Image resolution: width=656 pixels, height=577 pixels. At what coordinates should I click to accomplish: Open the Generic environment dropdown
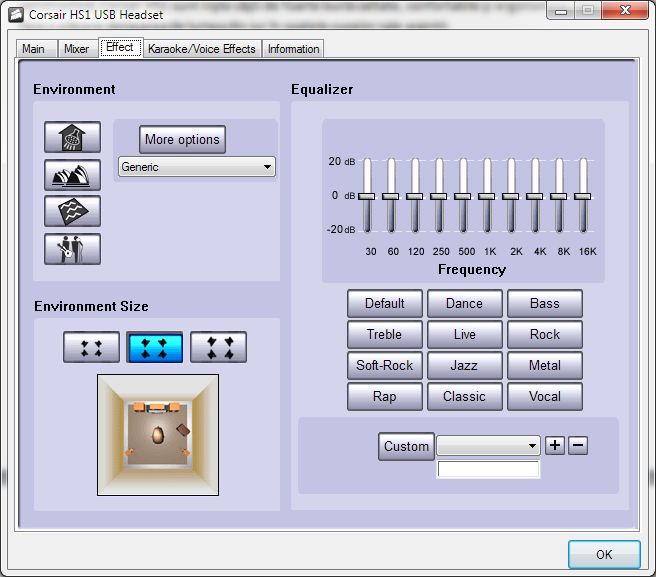pyautogui.click(x=196, y=167)
